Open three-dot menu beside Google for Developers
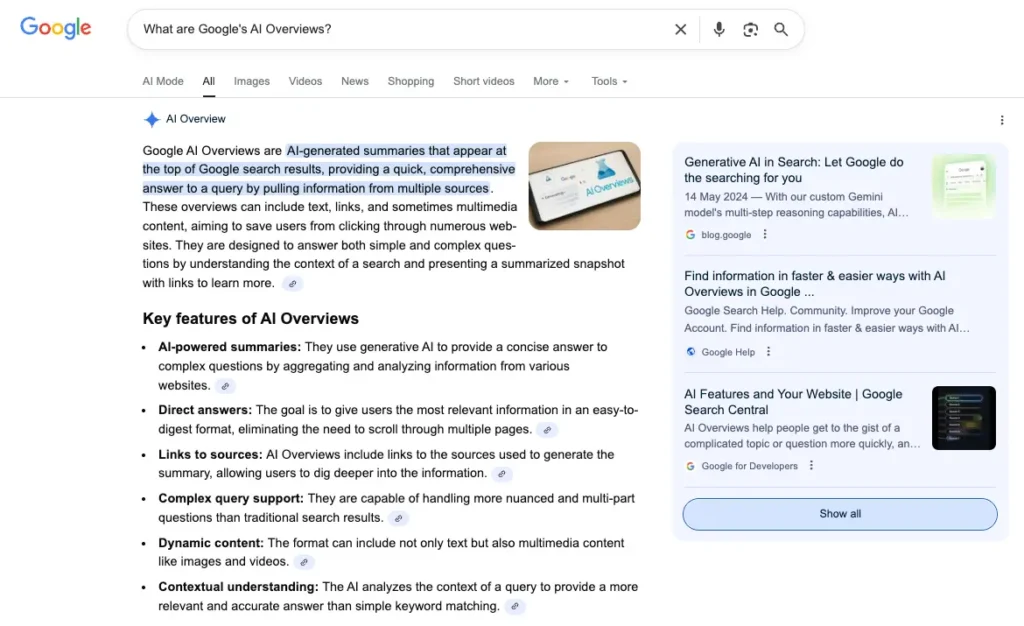This screenshot has width=1024, height=626. (811, 465)
